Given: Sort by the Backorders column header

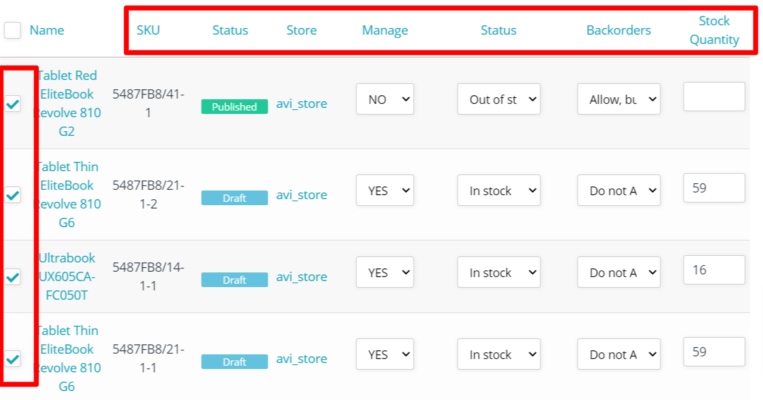Looking at the screenshot, I should pyautogui.click(x=618, y=30).
